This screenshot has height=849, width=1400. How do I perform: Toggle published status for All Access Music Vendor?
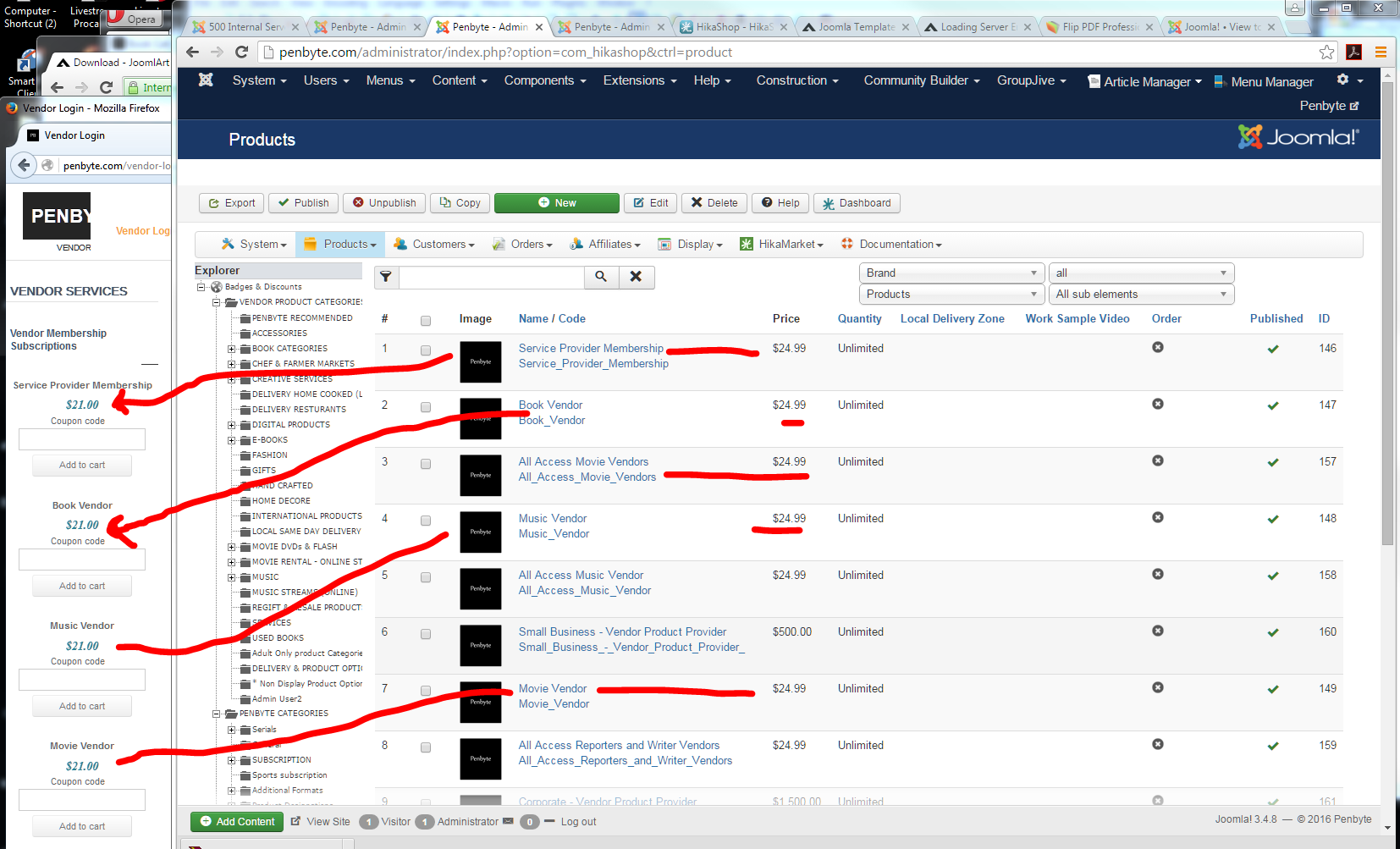coord(1273,576)
